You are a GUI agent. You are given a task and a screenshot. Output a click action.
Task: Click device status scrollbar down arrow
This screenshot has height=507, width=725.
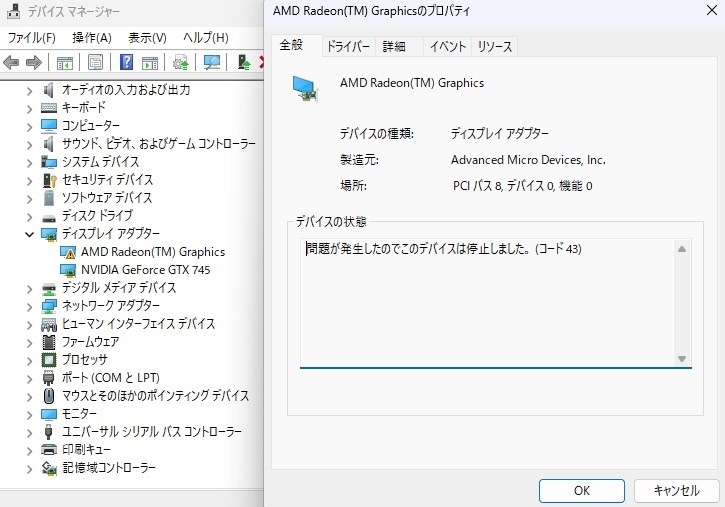click(682, 359)
